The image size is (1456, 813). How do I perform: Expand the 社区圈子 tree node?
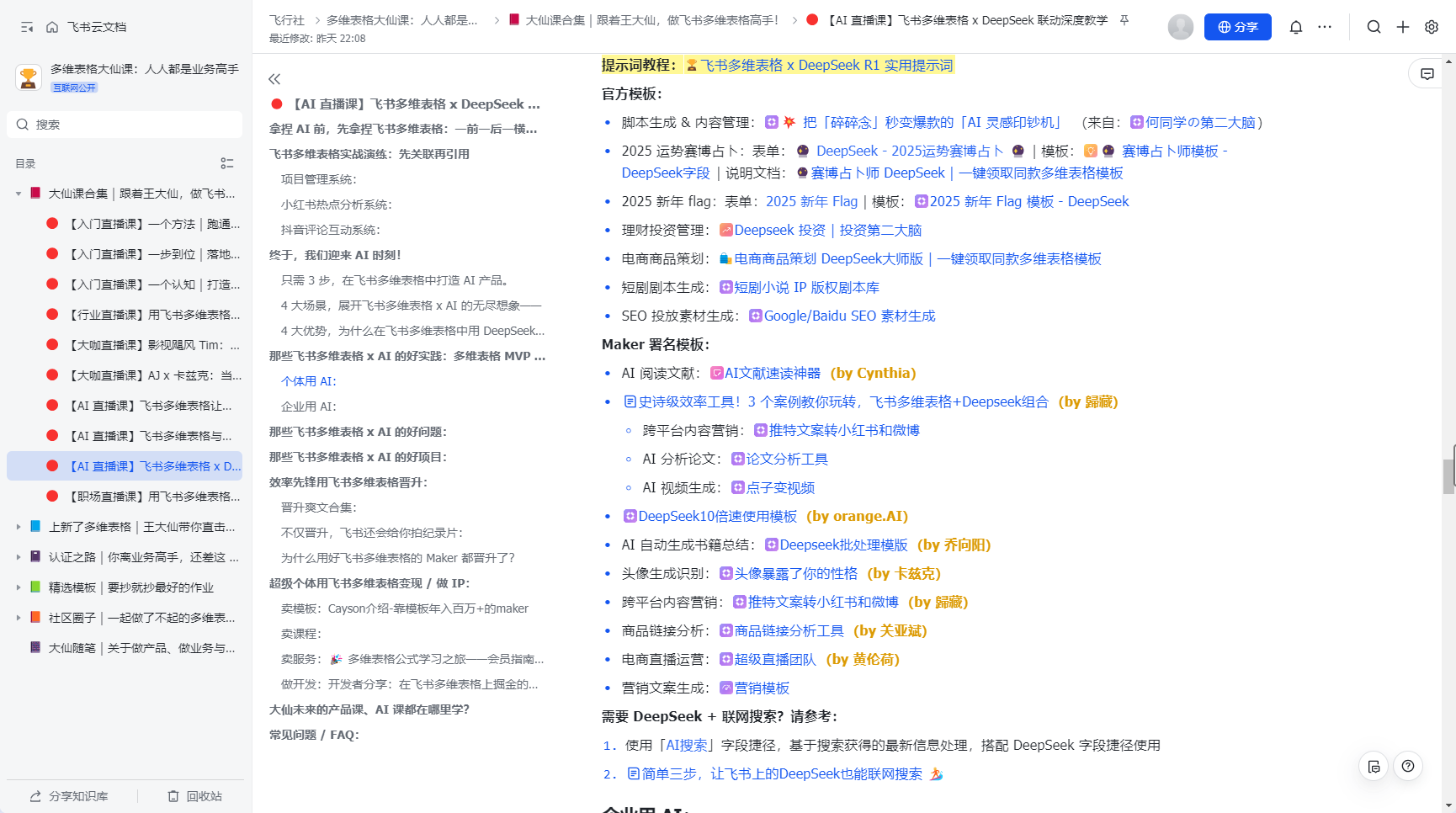19,618
